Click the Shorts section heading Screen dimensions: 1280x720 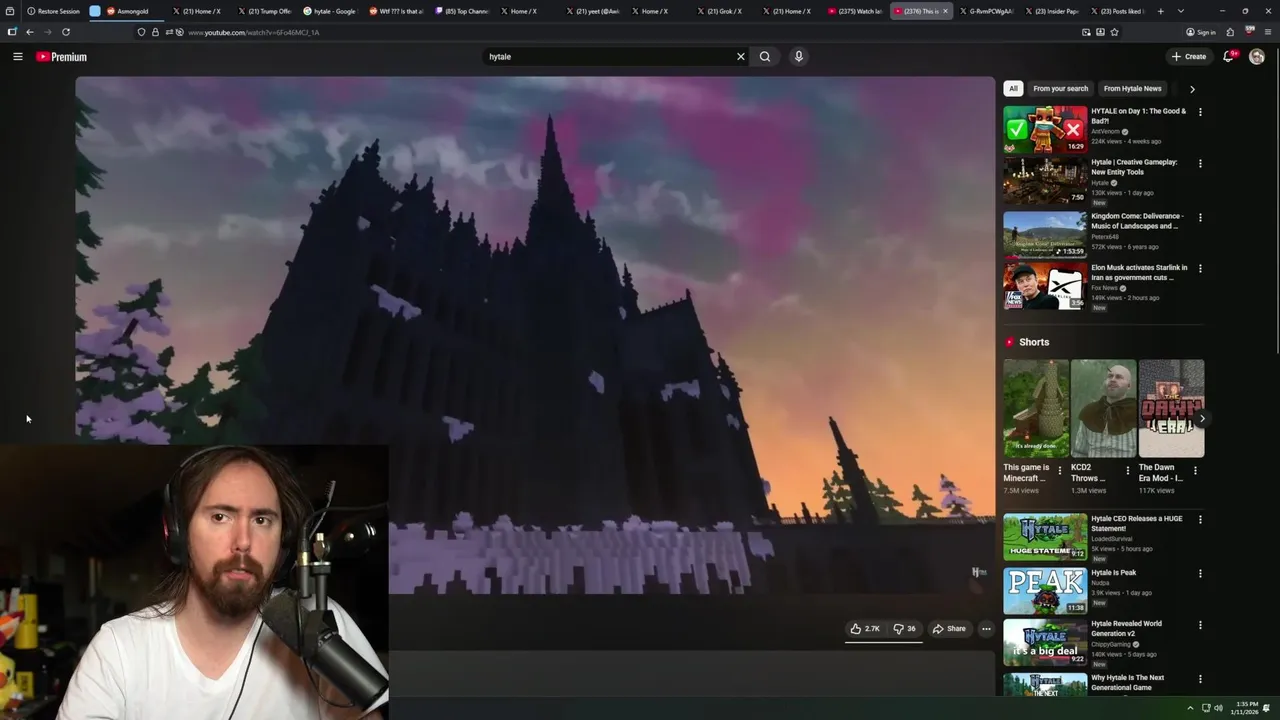tap(1034, 342)
